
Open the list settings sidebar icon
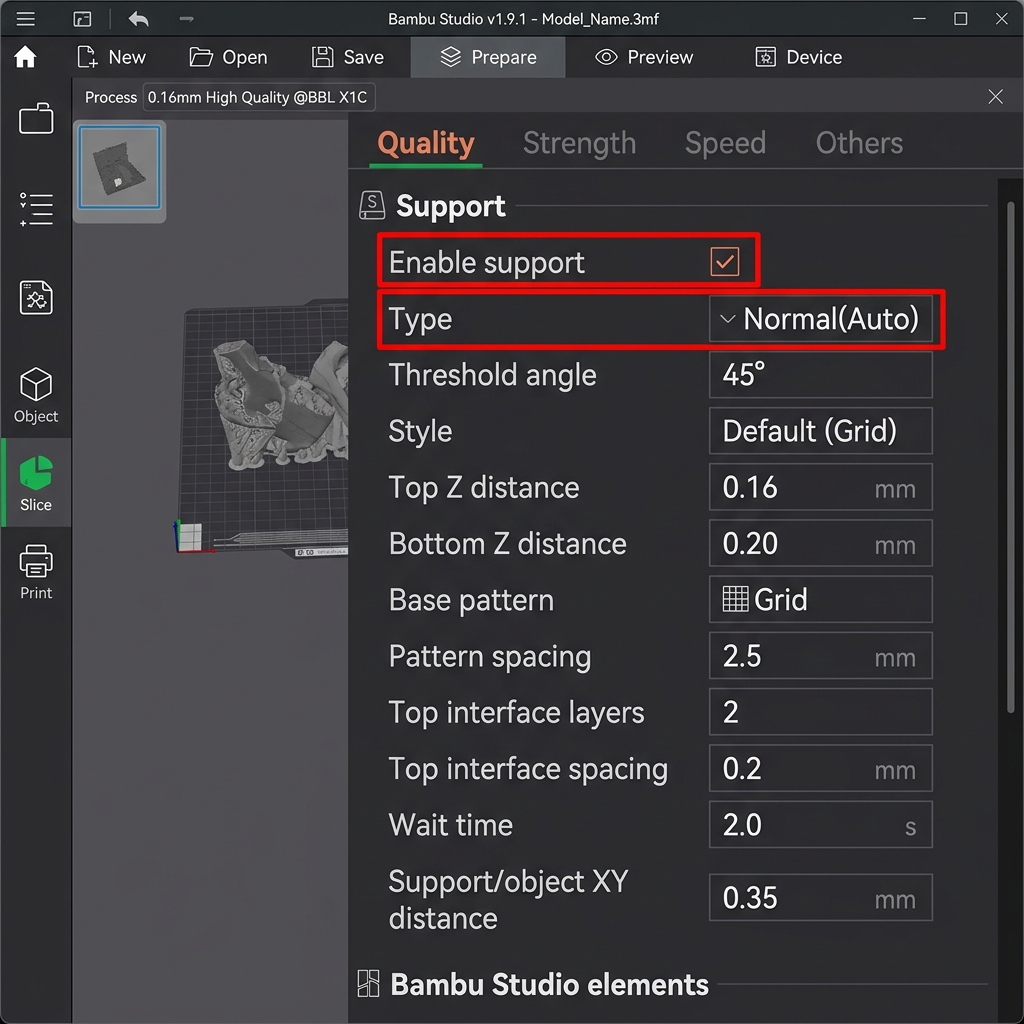[36, 209]
